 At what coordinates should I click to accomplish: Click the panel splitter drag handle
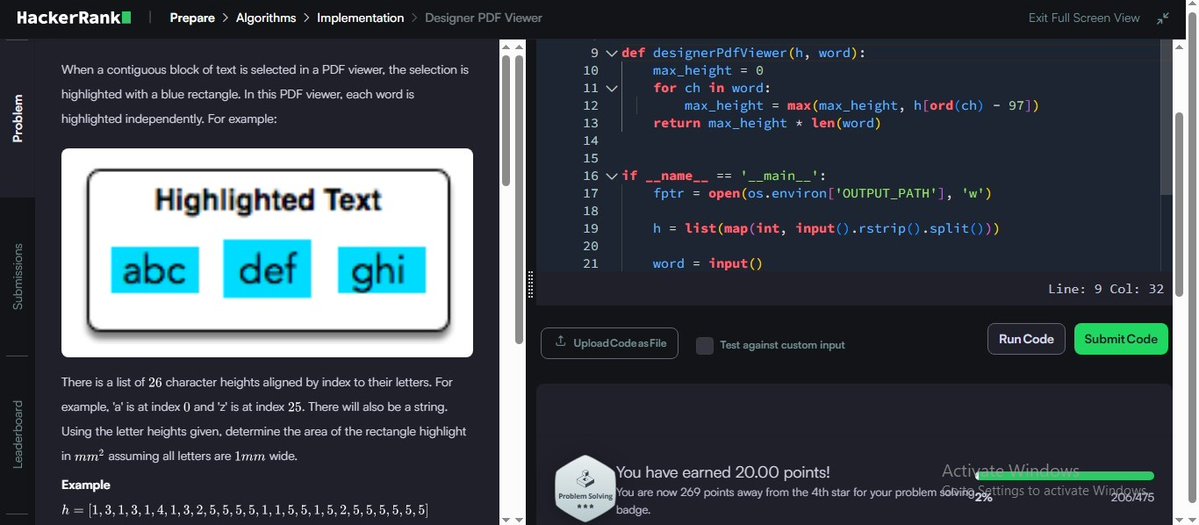(x=531, y=284)
